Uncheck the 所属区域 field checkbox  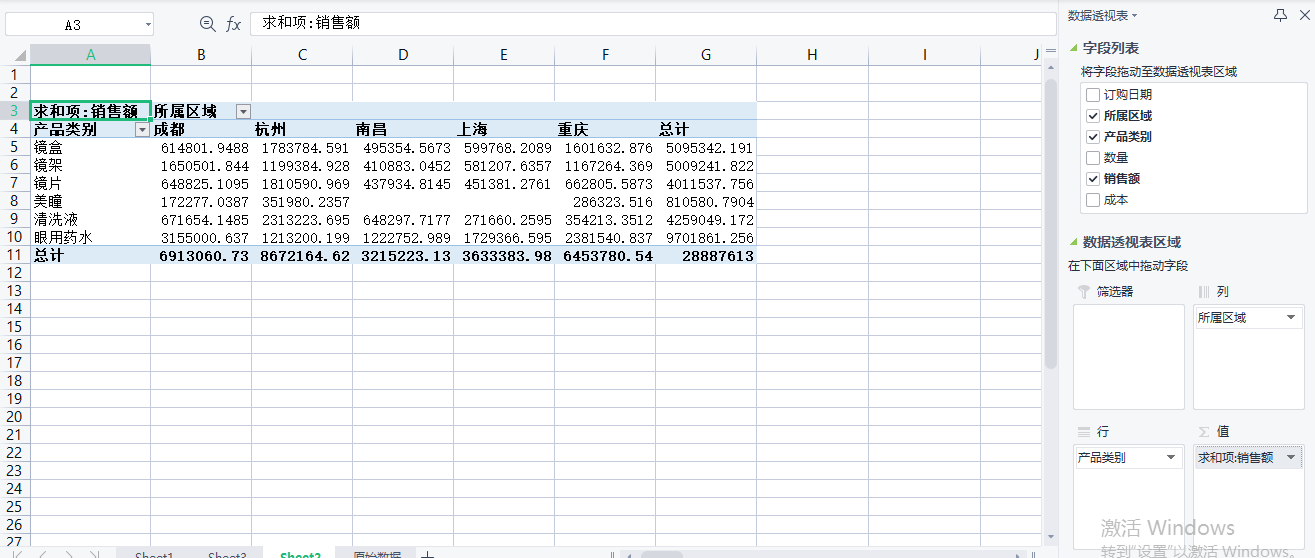coord(1092,116)
